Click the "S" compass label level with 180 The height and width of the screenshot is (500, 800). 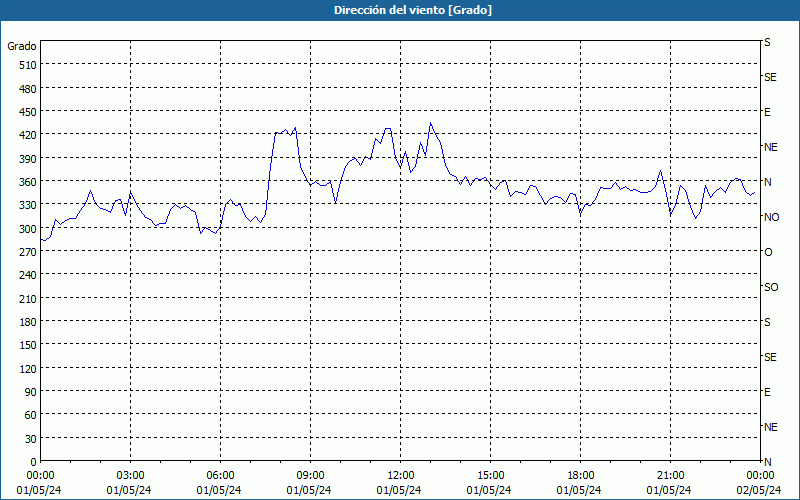click(x=767, y=322)
